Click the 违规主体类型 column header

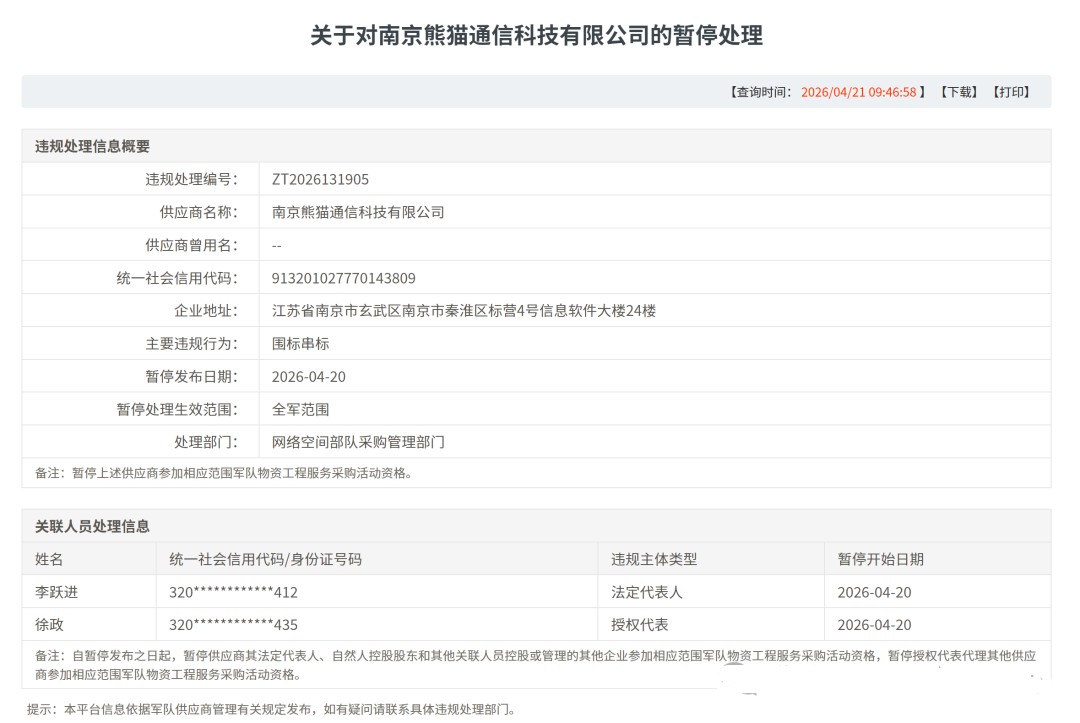654,559
